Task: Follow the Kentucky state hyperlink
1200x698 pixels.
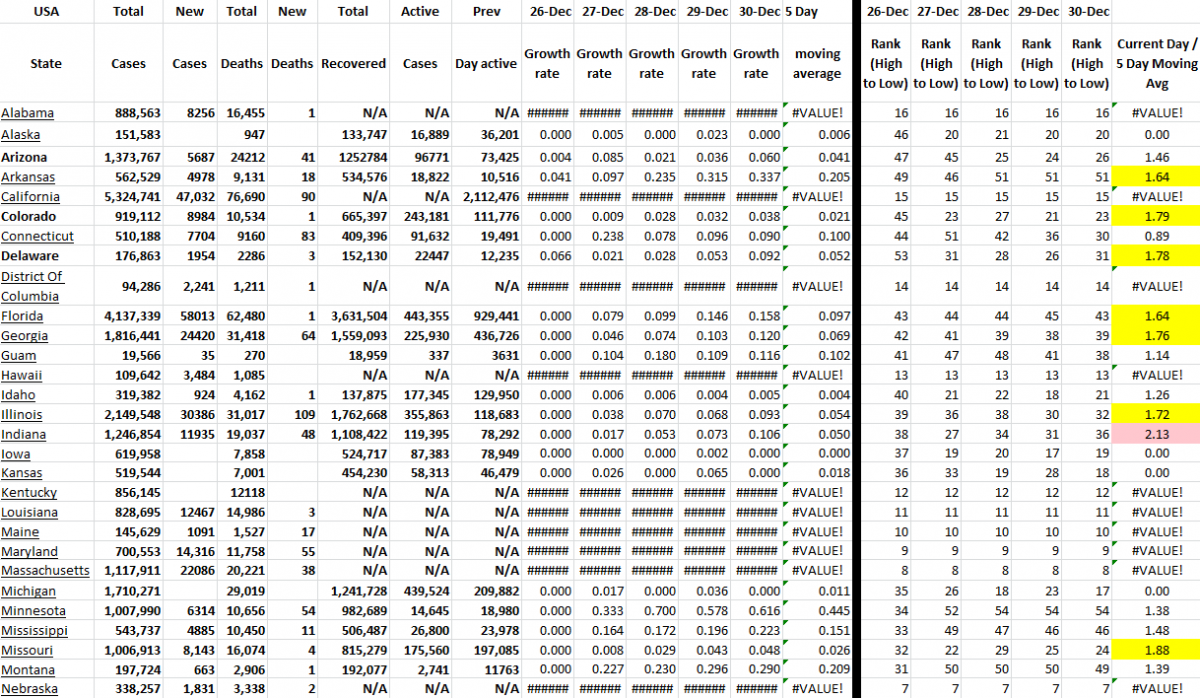Action: (29, 492)
